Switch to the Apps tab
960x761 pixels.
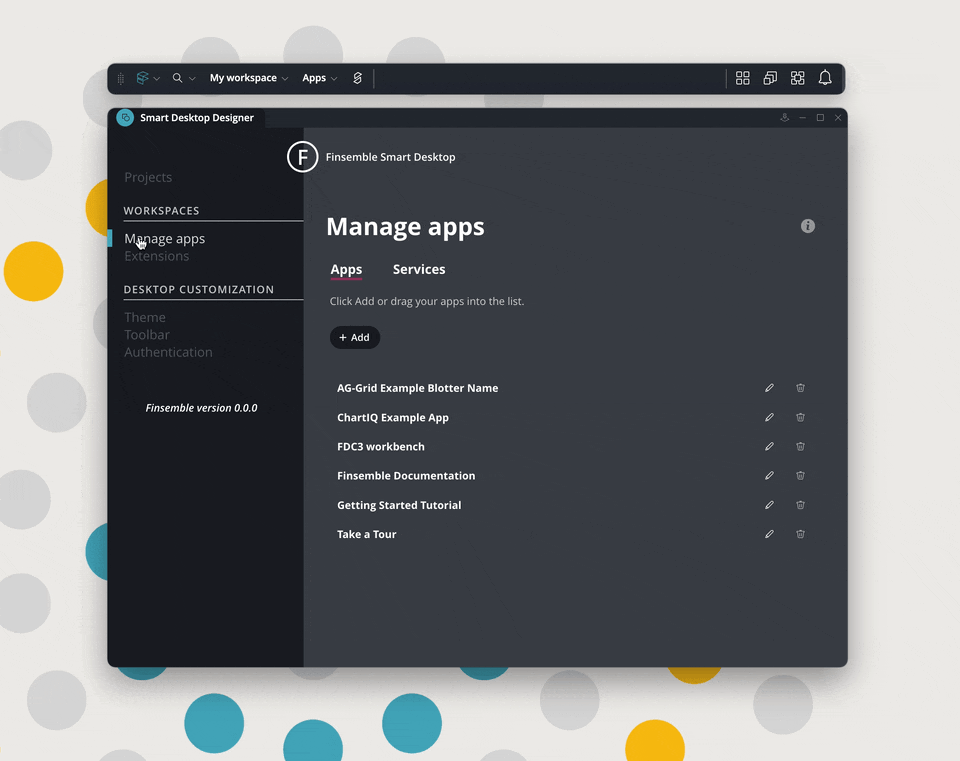(346, 269)
